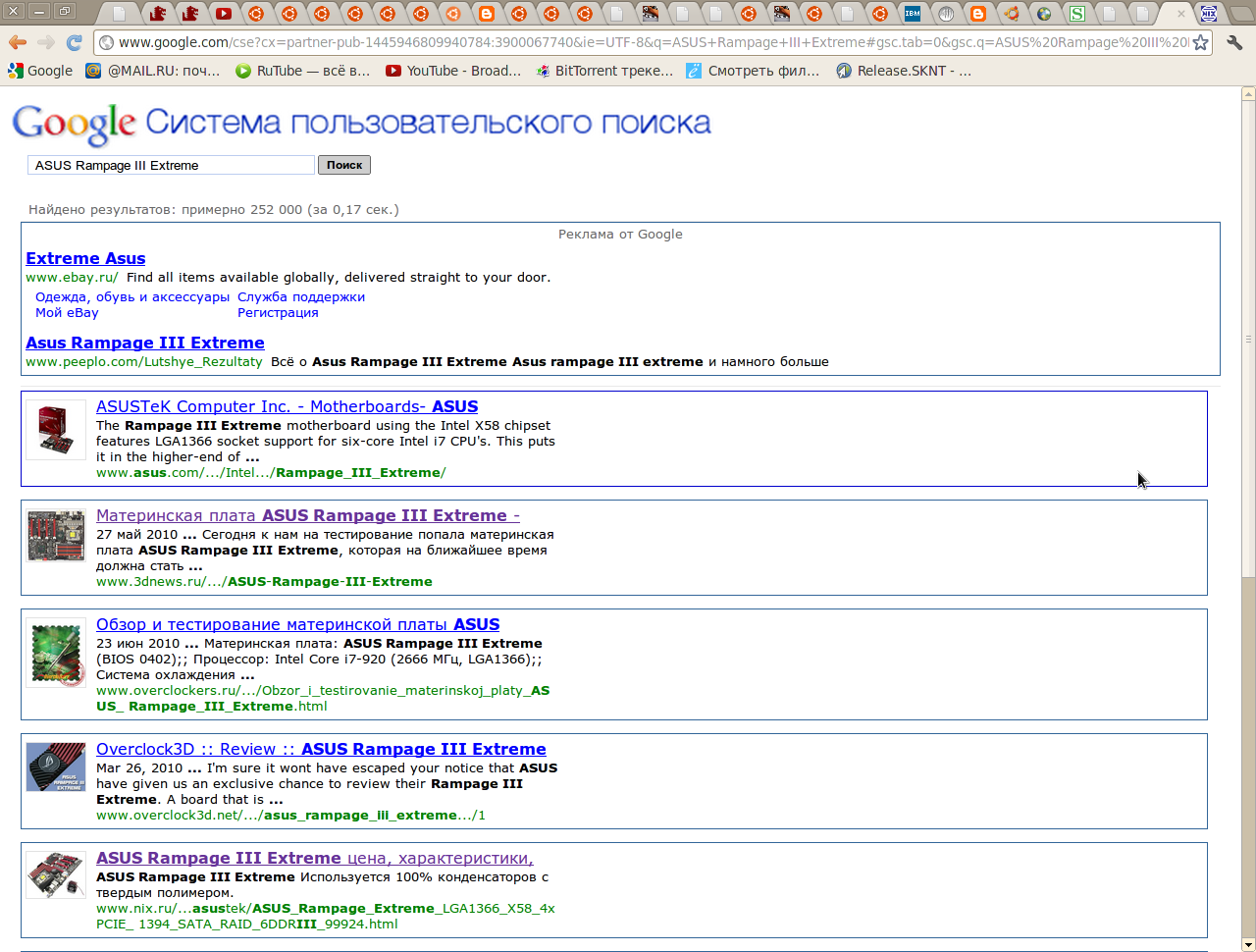Open the BitTorrent tracker bookmark
This screenshot has height=952, width=1256.
(604, 71)
